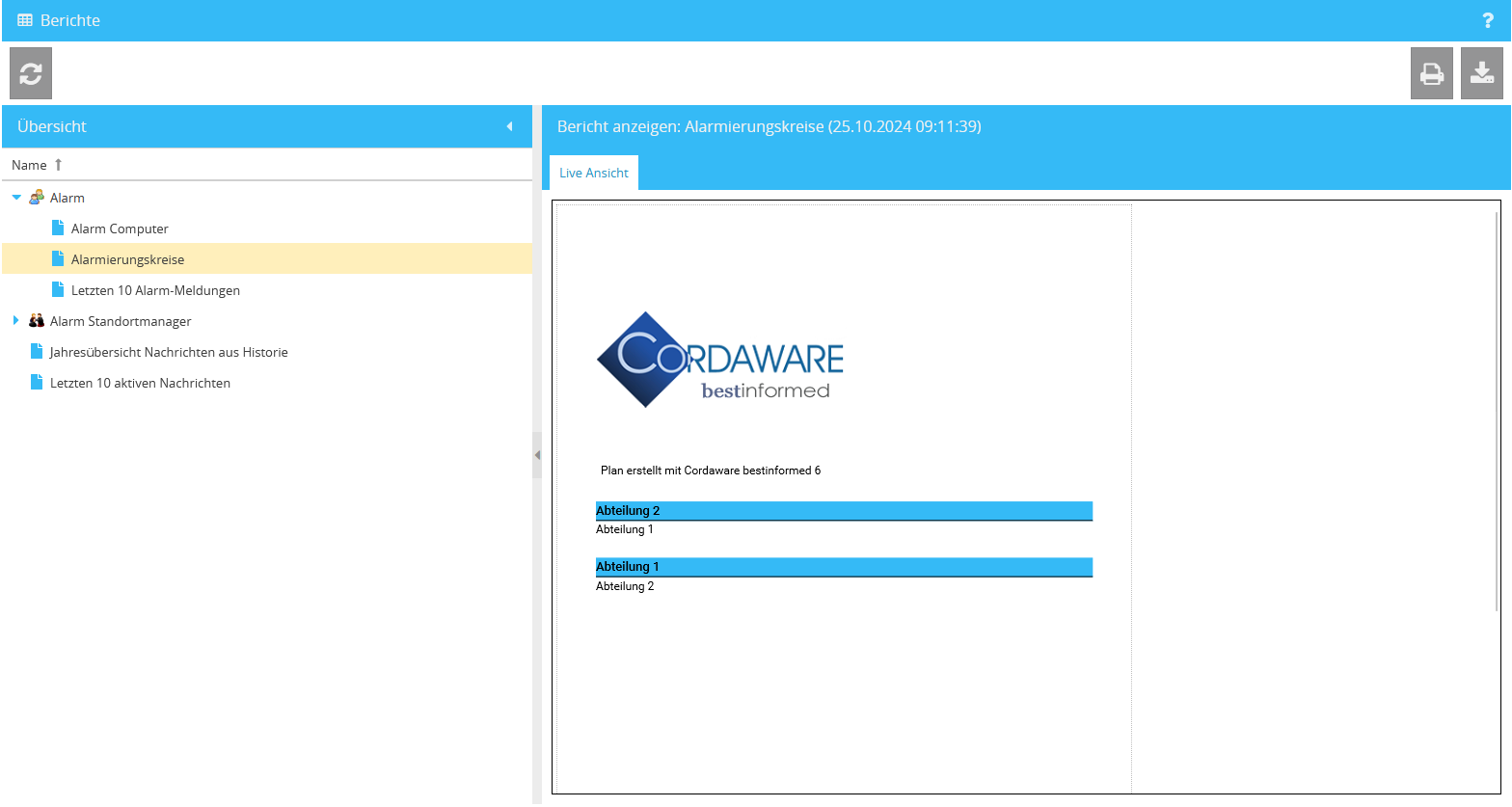Open the help question mark
The image size is (1512, 807).
[x=1488, y=20]
